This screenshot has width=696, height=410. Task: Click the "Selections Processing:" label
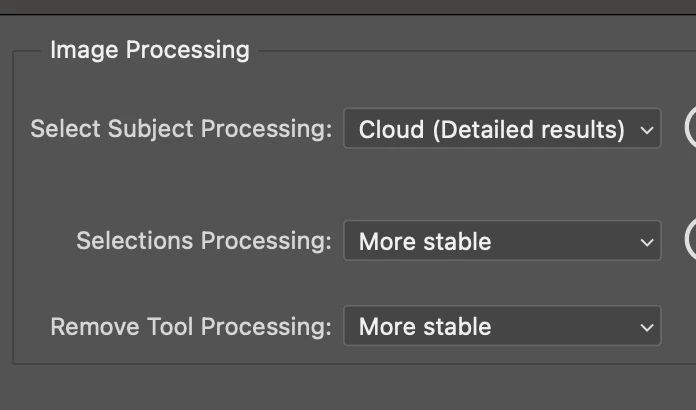[x=204, y=241]
